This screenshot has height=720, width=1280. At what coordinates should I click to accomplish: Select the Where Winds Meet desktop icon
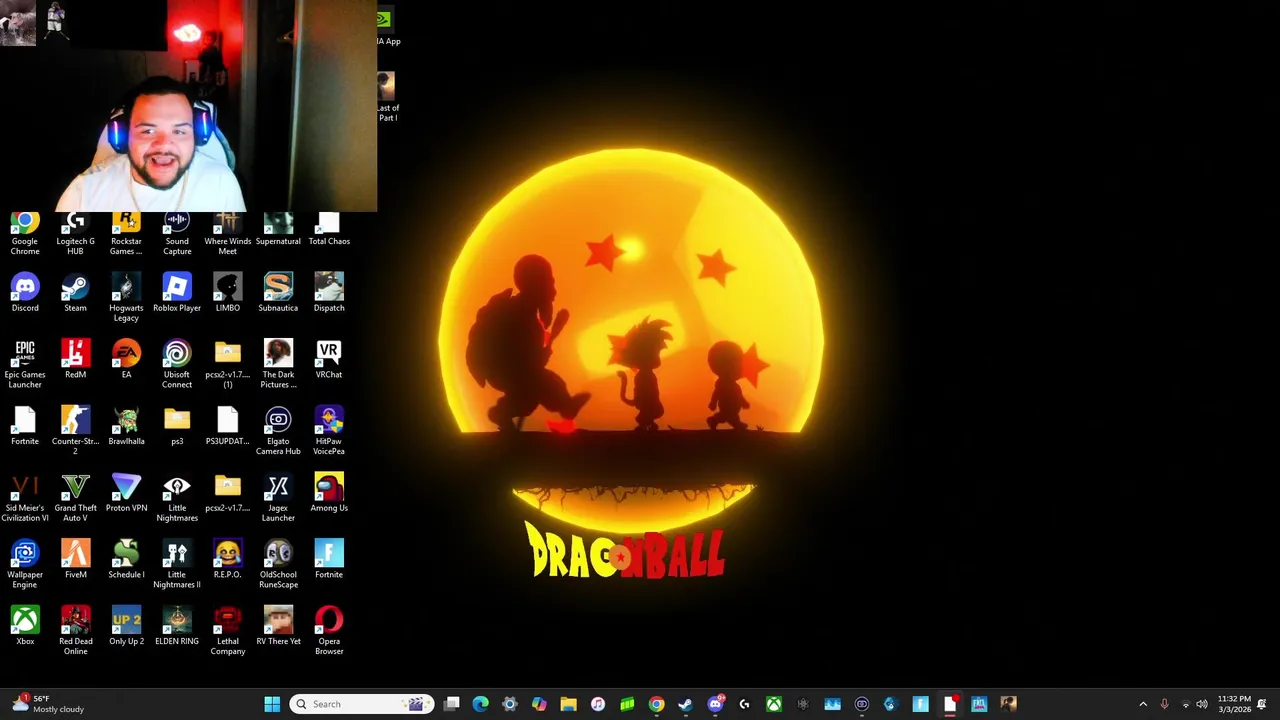point(228,232)
